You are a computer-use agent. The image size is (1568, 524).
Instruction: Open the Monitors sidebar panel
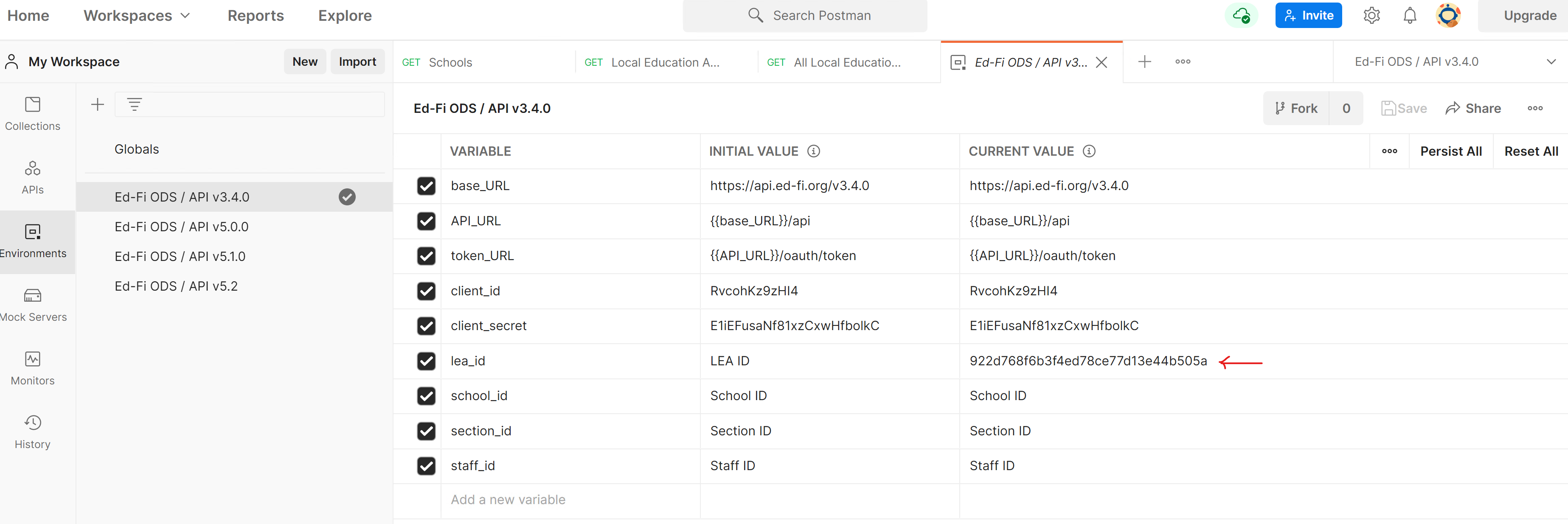[33, 368]
